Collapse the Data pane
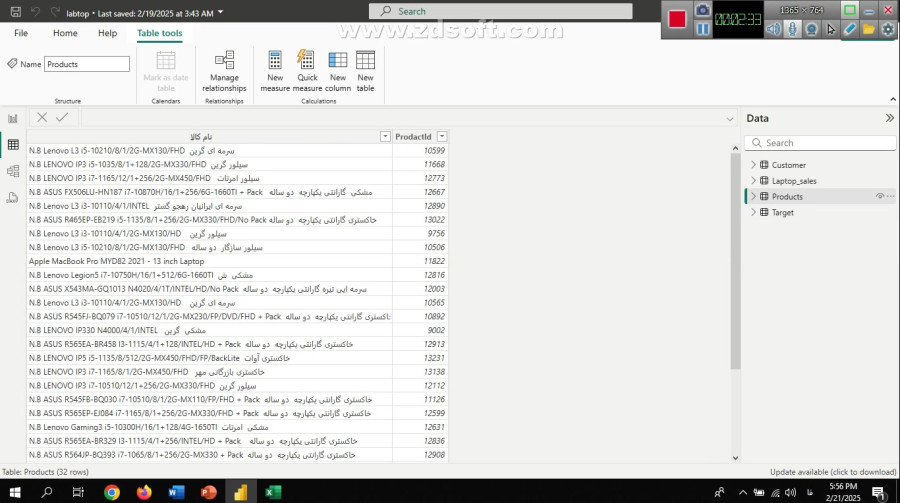Viewport: 900px width, 503px height. [x=889, y=118]
